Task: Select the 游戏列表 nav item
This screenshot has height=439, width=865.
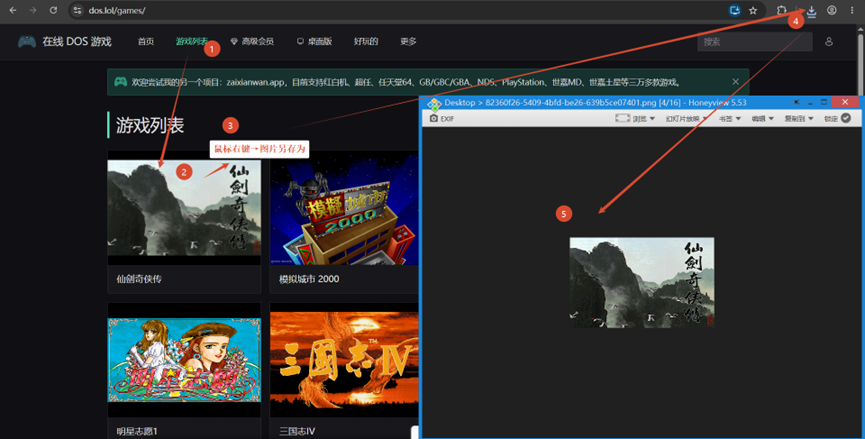Action: 191,41
